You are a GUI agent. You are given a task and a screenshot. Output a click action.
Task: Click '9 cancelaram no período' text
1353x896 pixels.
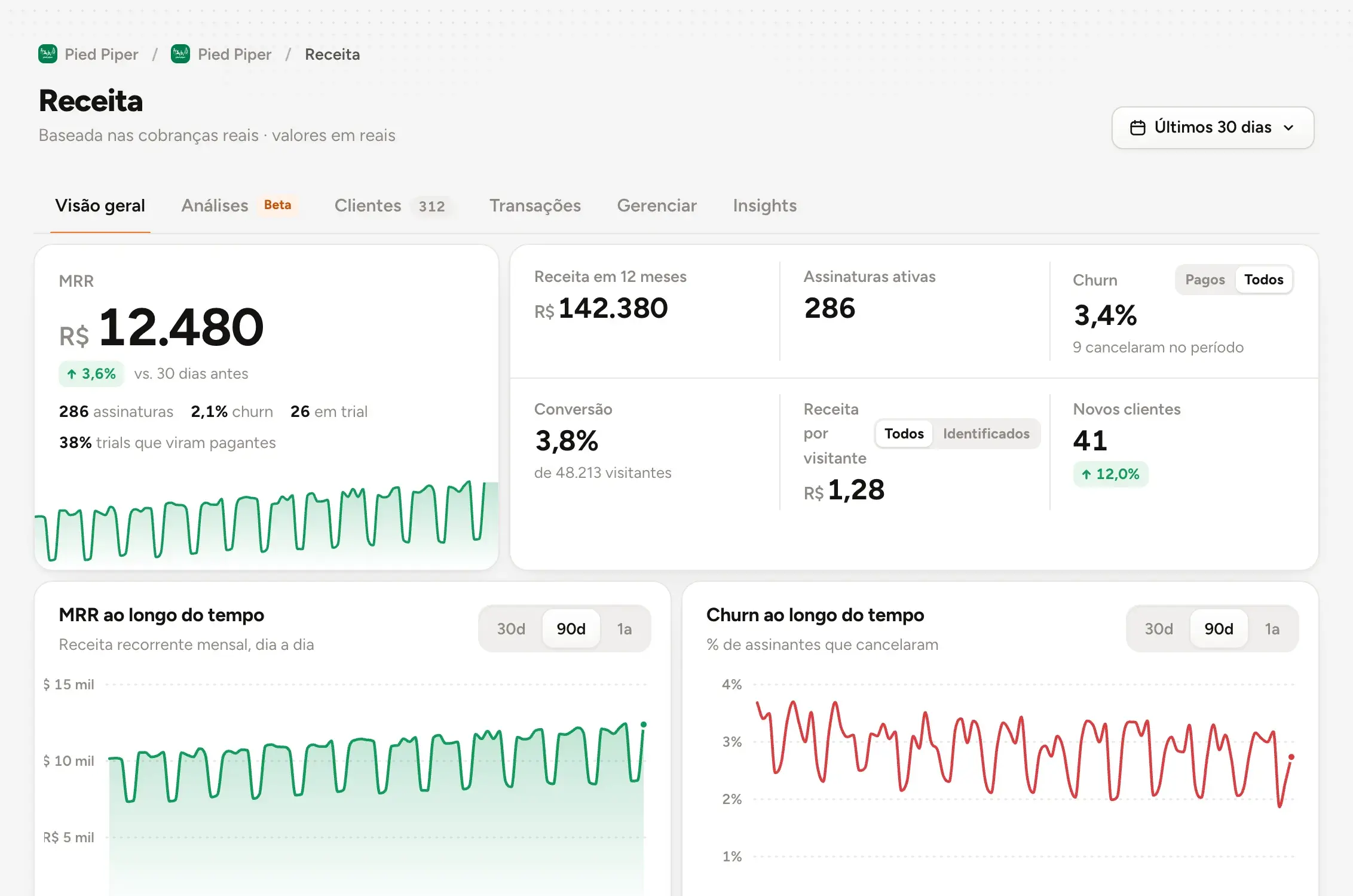point(1158,347)
